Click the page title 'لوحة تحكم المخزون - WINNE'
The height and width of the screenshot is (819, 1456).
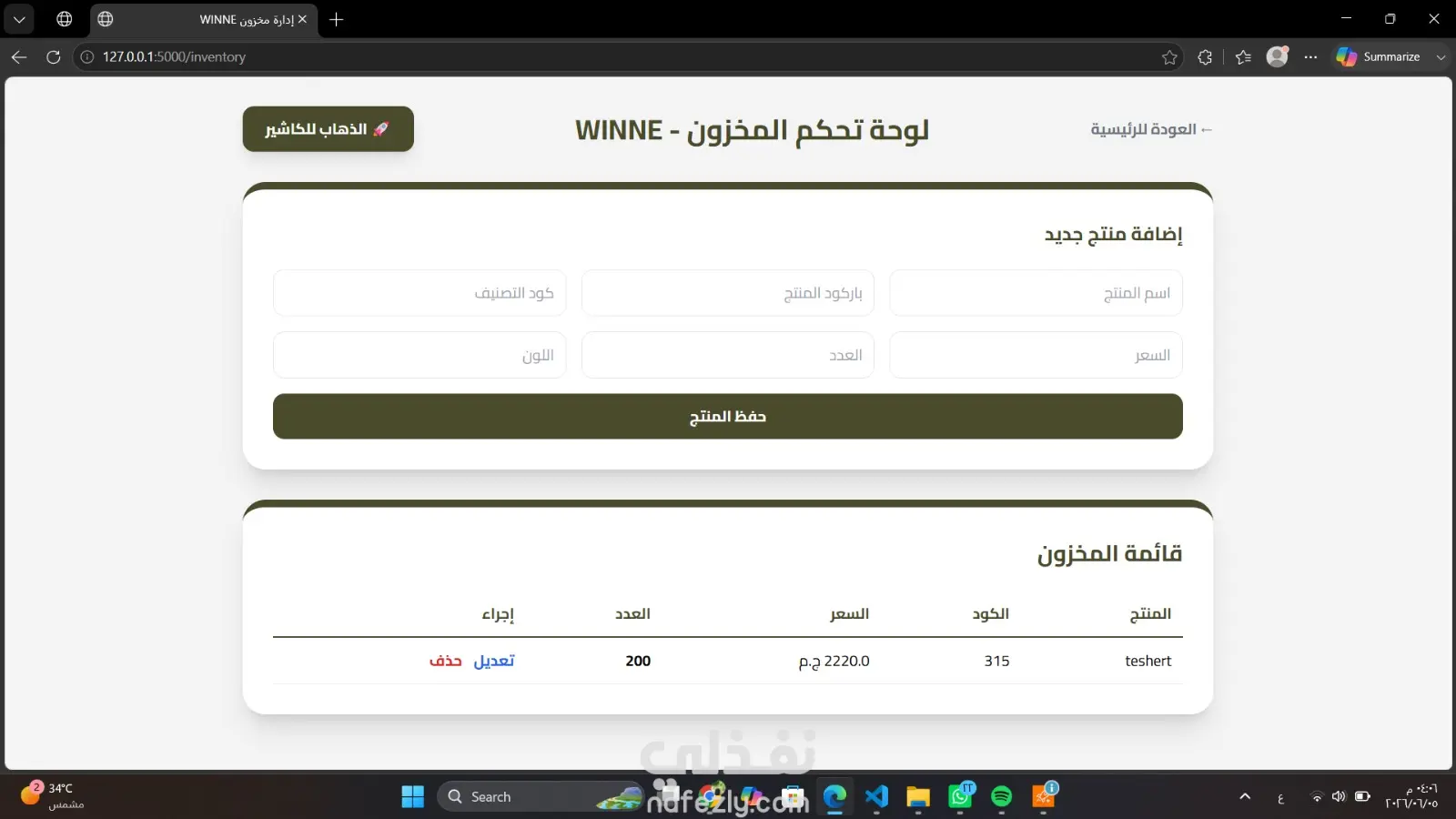coord(752,130)
